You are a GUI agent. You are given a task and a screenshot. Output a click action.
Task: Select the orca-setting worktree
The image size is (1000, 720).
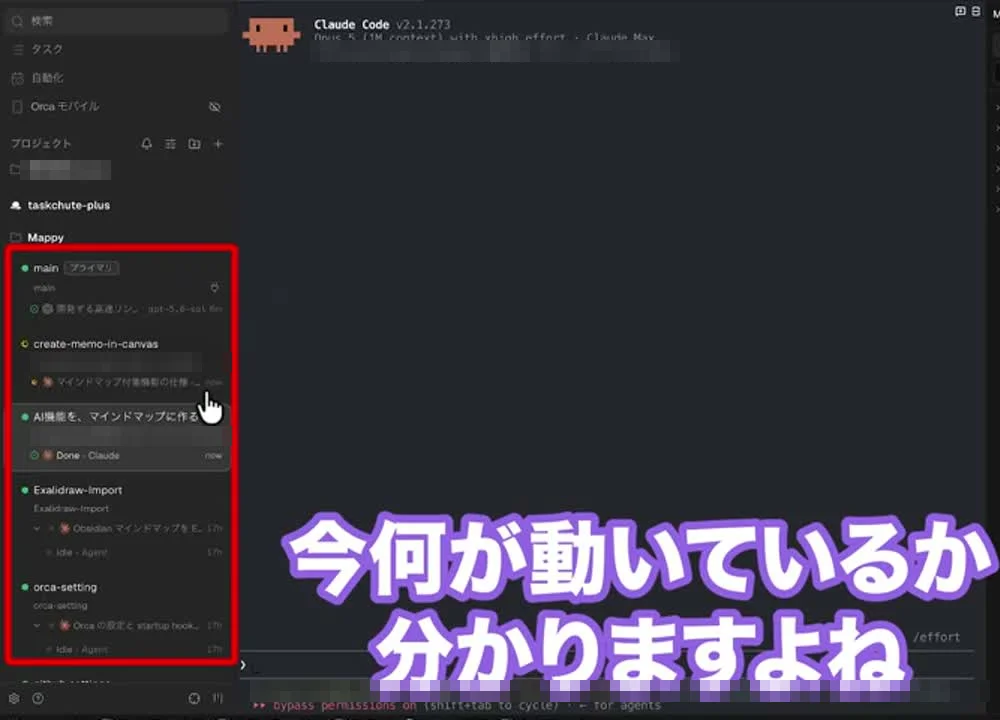click(65, 587)
